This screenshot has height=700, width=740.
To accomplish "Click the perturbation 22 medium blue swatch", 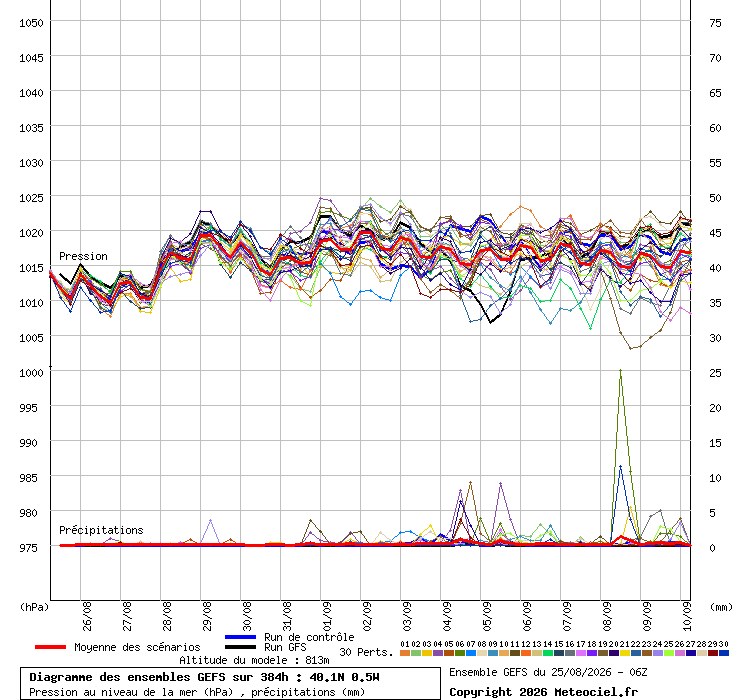I will click(636, 653).
